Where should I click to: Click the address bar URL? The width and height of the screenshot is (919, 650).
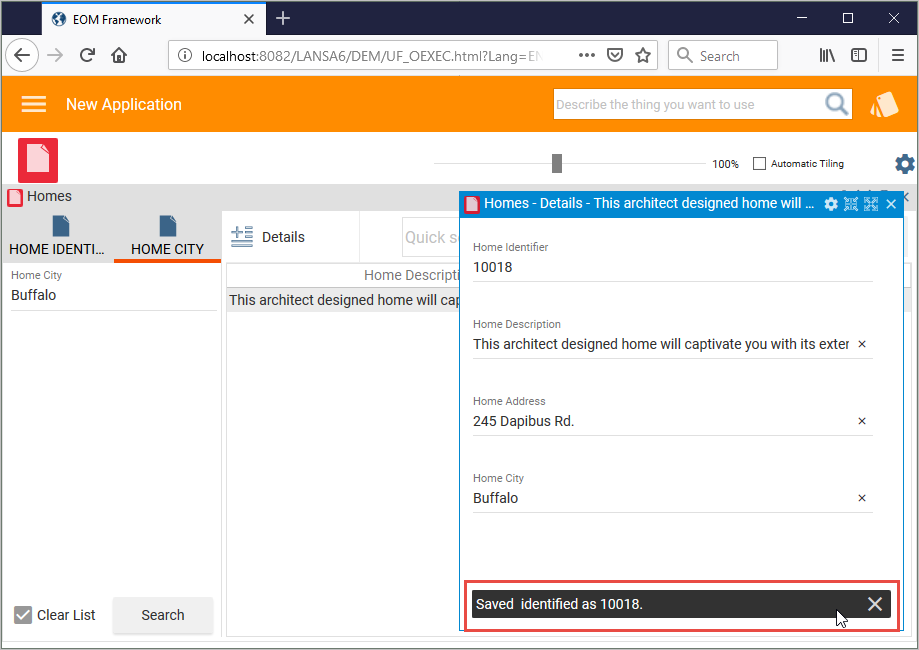371,56
